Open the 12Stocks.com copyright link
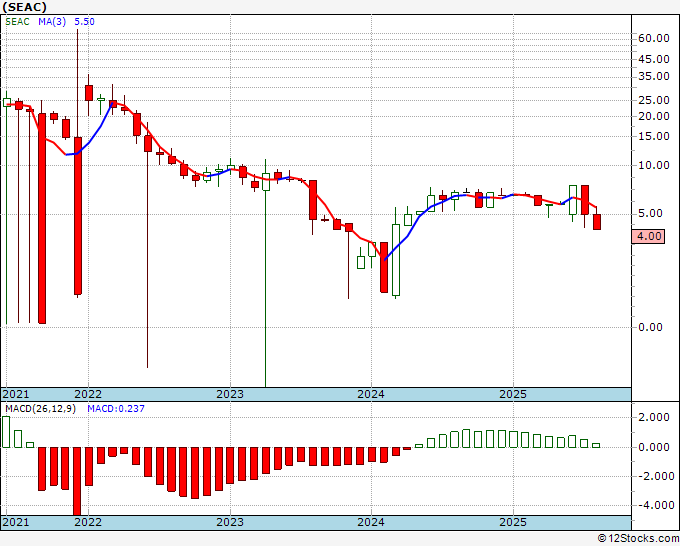 pyautogui.click(x=638, y=539)
